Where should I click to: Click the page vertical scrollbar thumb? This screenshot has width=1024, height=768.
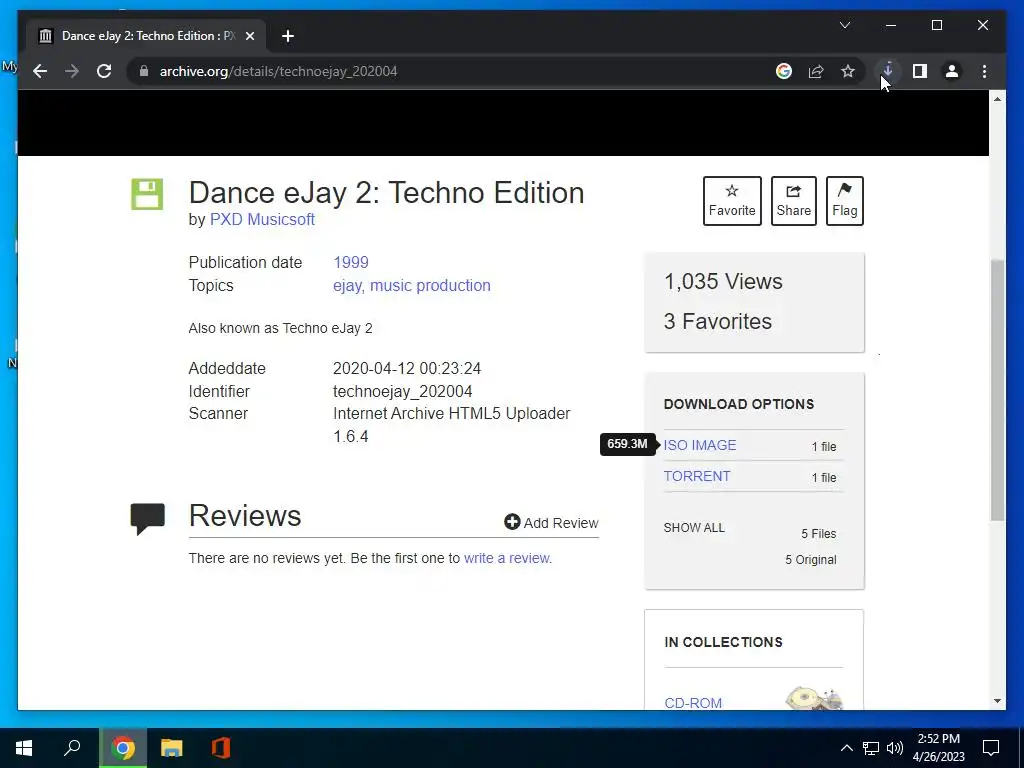[997, 390]
